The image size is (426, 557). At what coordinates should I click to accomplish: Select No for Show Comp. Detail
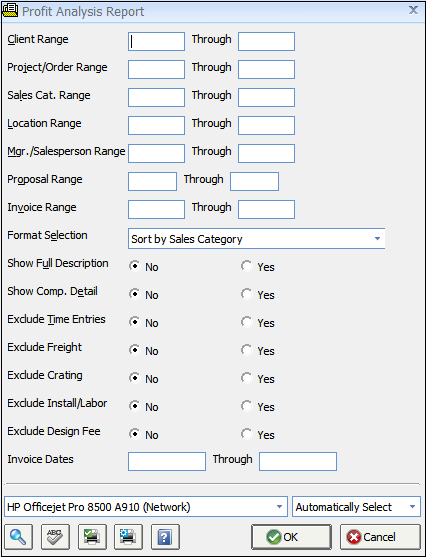(135, 294)
